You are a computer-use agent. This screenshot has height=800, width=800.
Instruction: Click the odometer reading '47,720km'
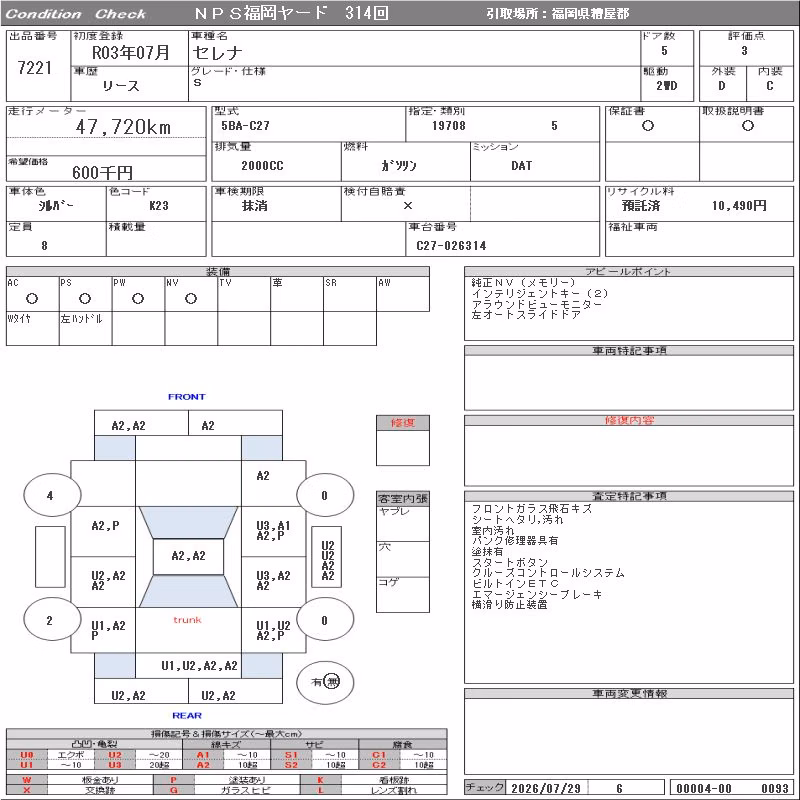click(x=123, y=127)
